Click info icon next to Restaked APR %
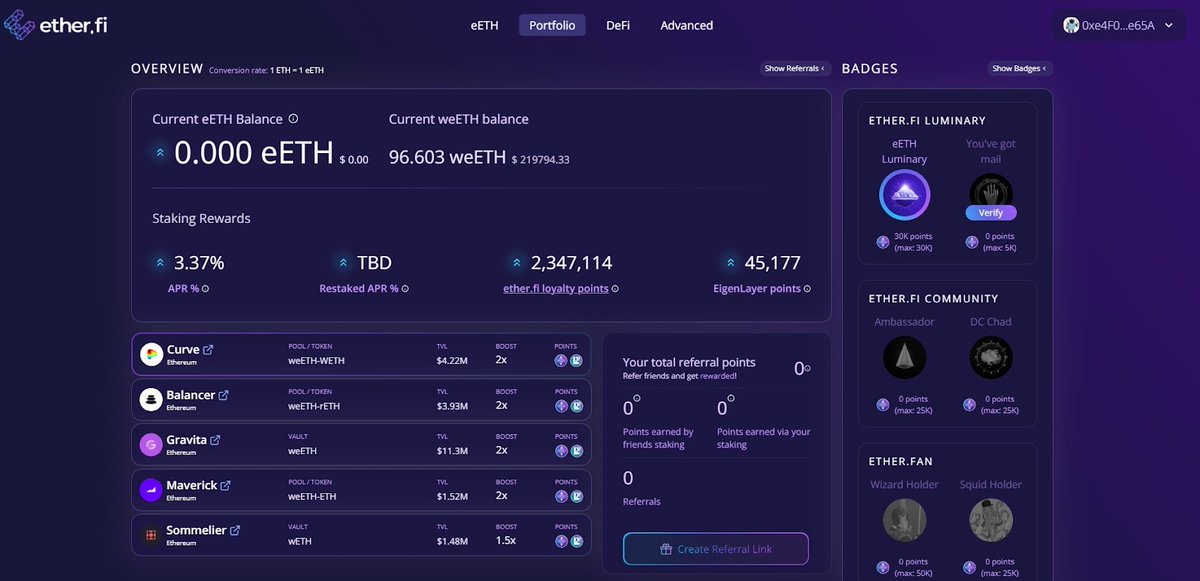1200x581 pixels. click(x=405, y=289)
